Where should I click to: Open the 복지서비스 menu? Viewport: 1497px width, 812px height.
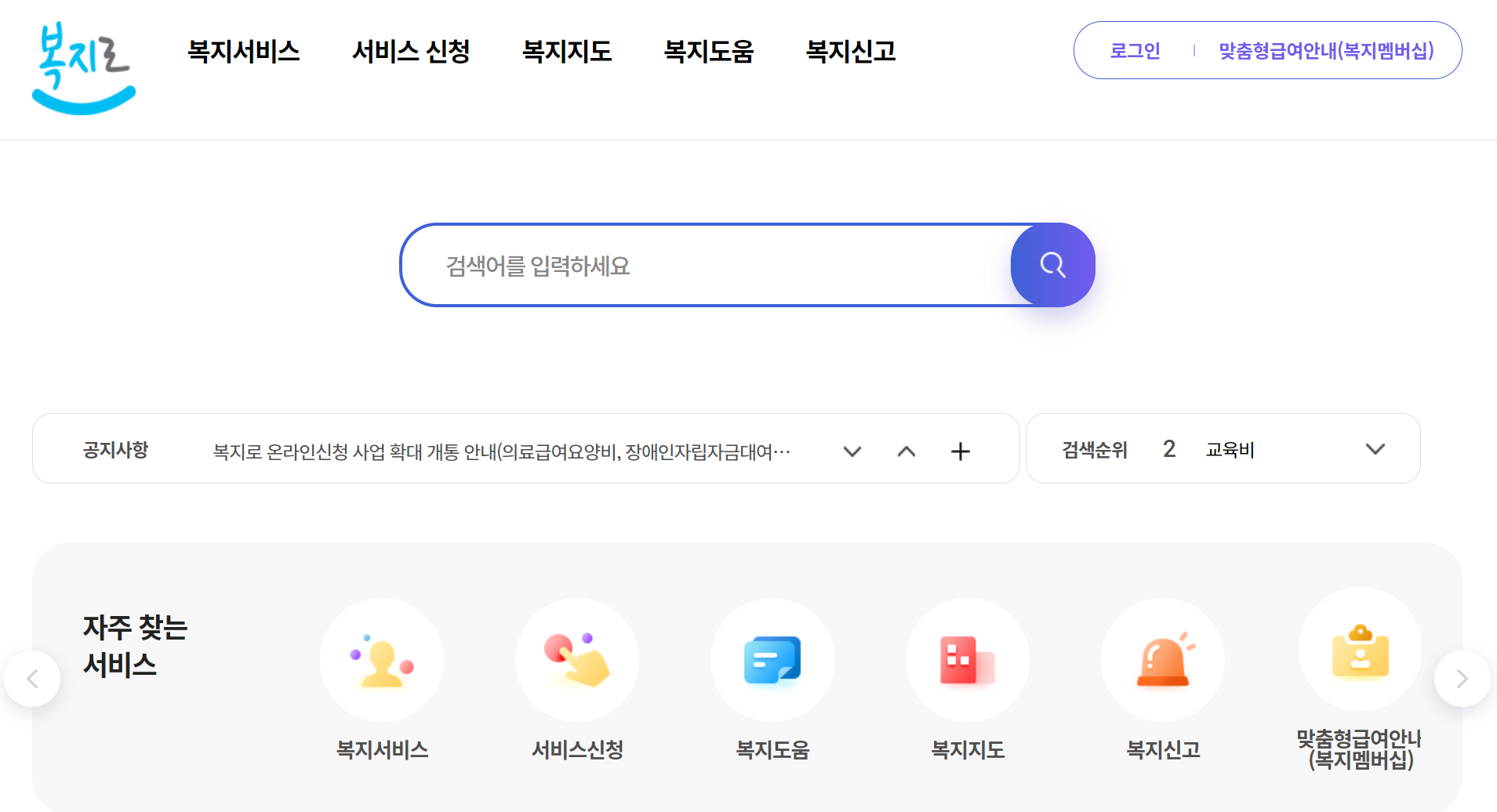coord(244,51)
